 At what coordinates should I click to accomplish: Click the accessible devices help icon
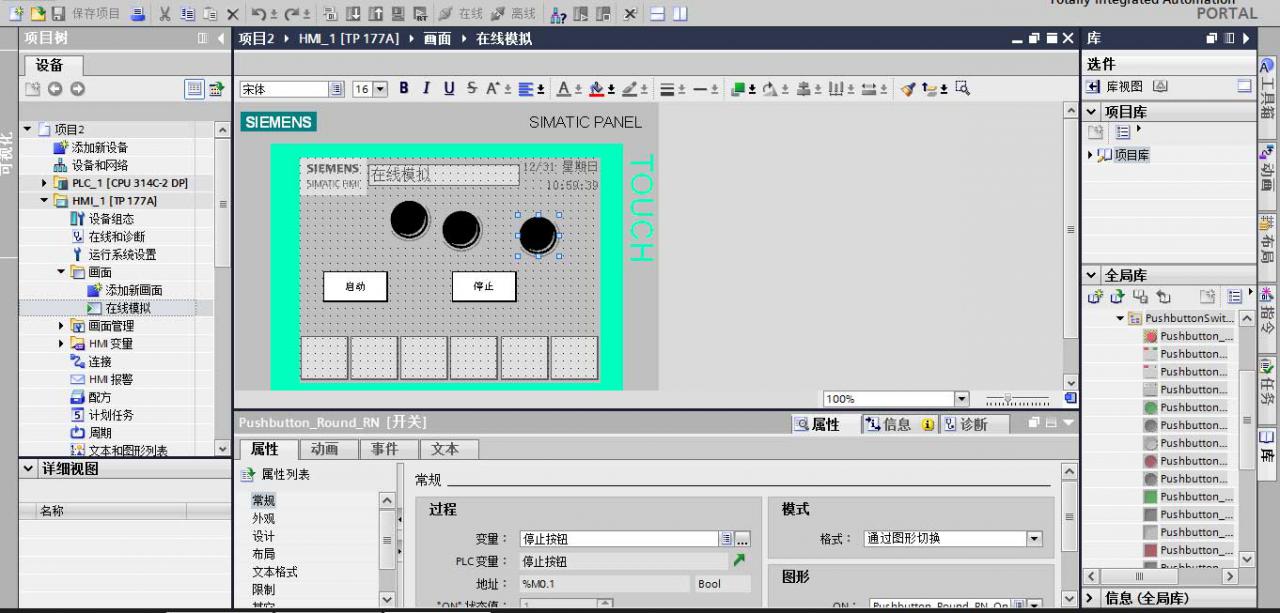[x=559, y=14]
